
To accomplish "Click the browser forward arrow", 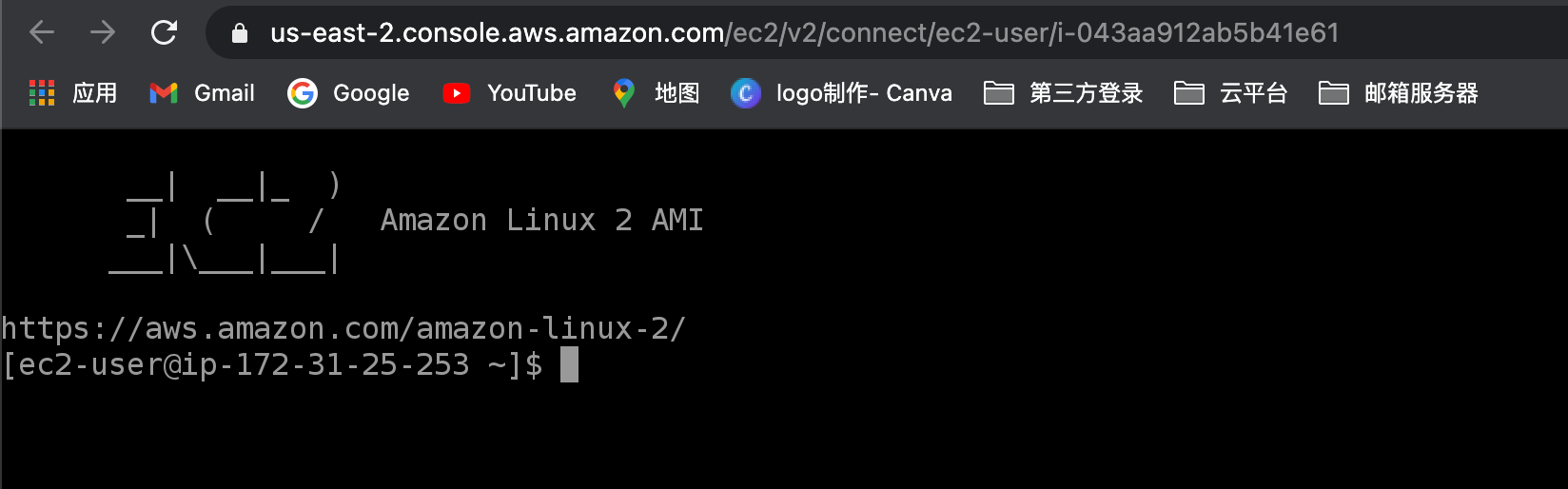I will point(103,32).
